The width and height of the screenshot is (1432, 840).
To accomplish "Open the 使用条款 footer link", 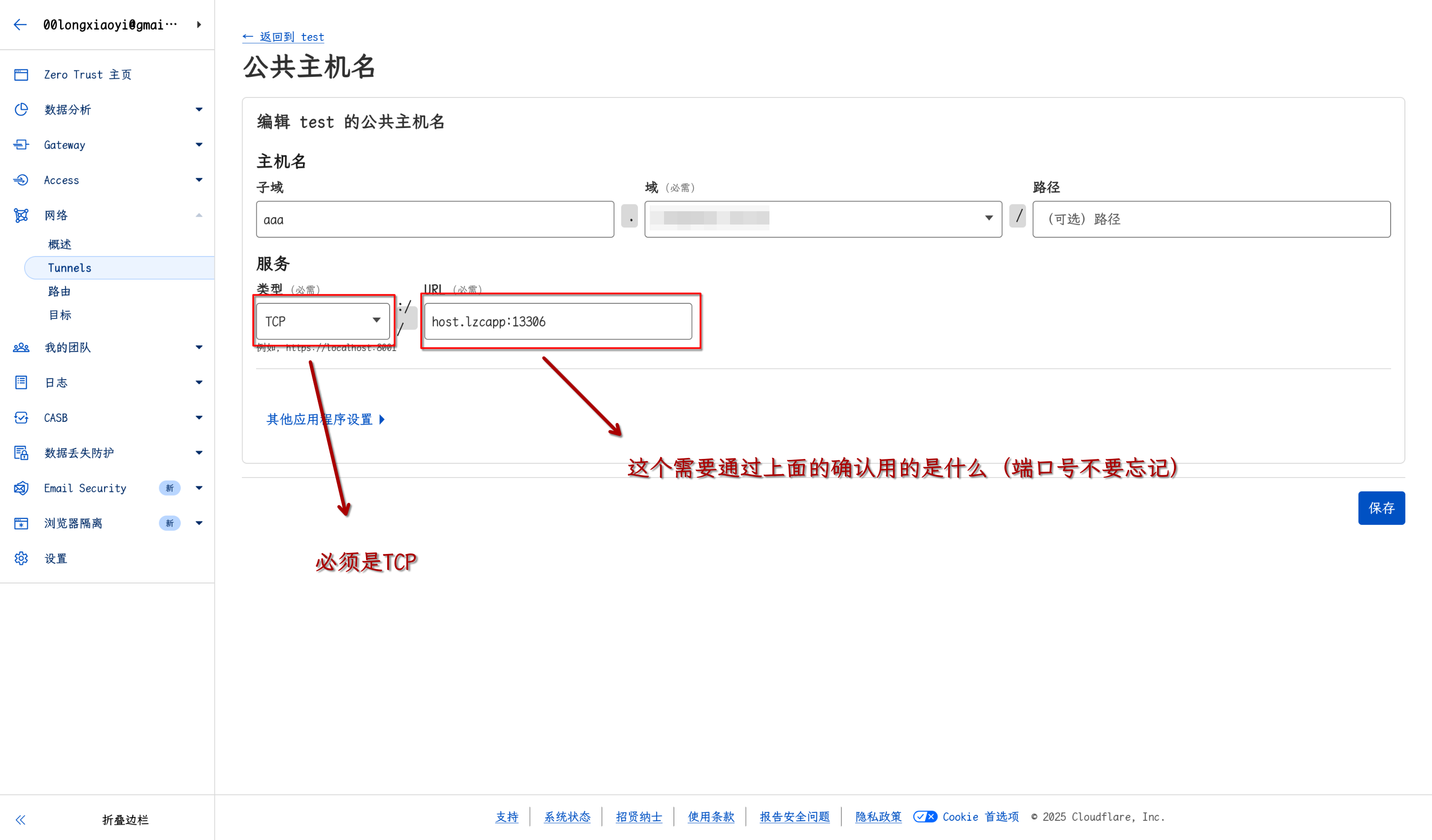I will 711,817.
